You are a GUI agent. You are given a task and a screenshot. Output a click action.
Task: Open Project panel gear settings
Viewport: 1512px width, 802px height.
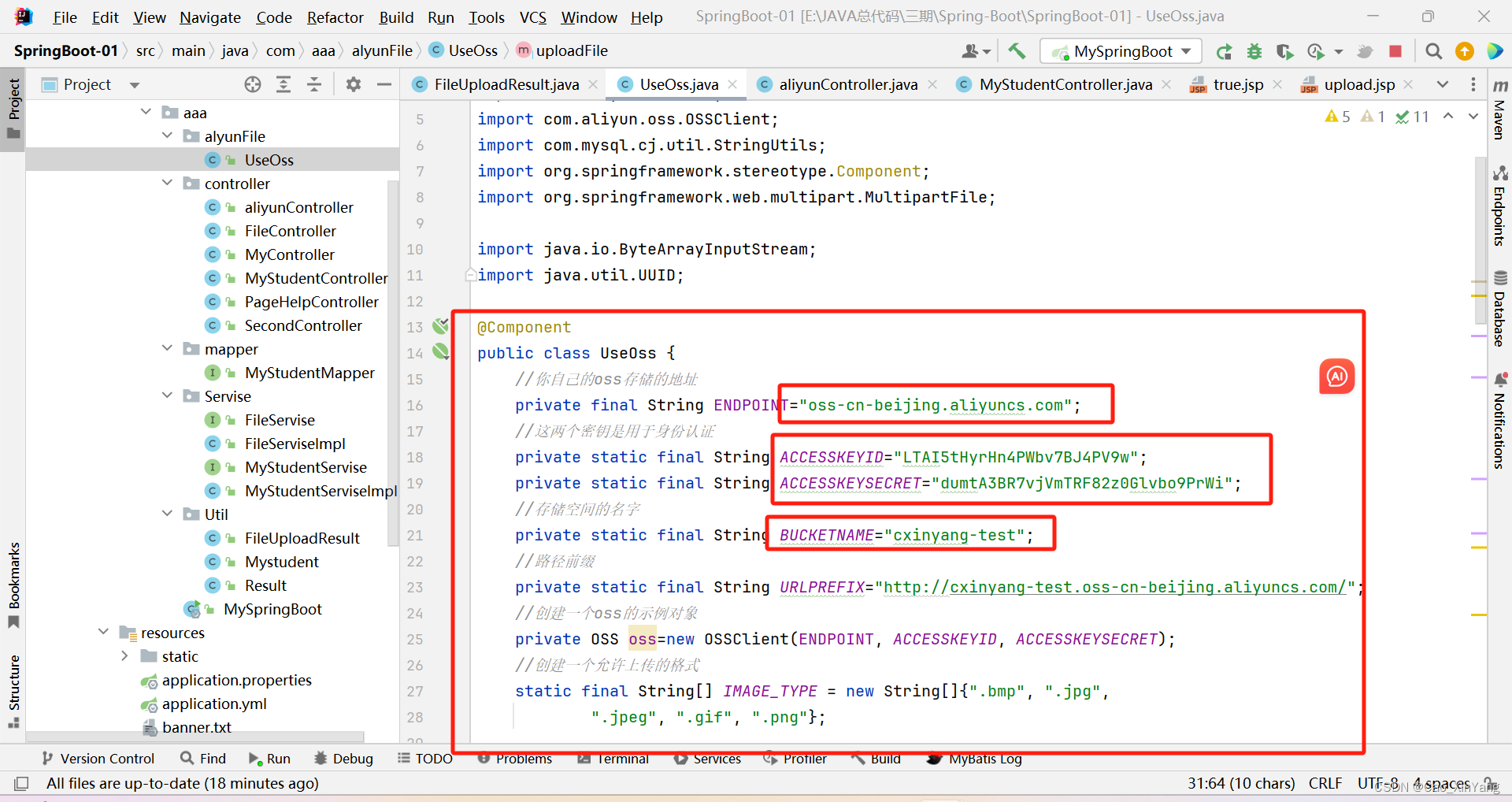pos(354,84)
